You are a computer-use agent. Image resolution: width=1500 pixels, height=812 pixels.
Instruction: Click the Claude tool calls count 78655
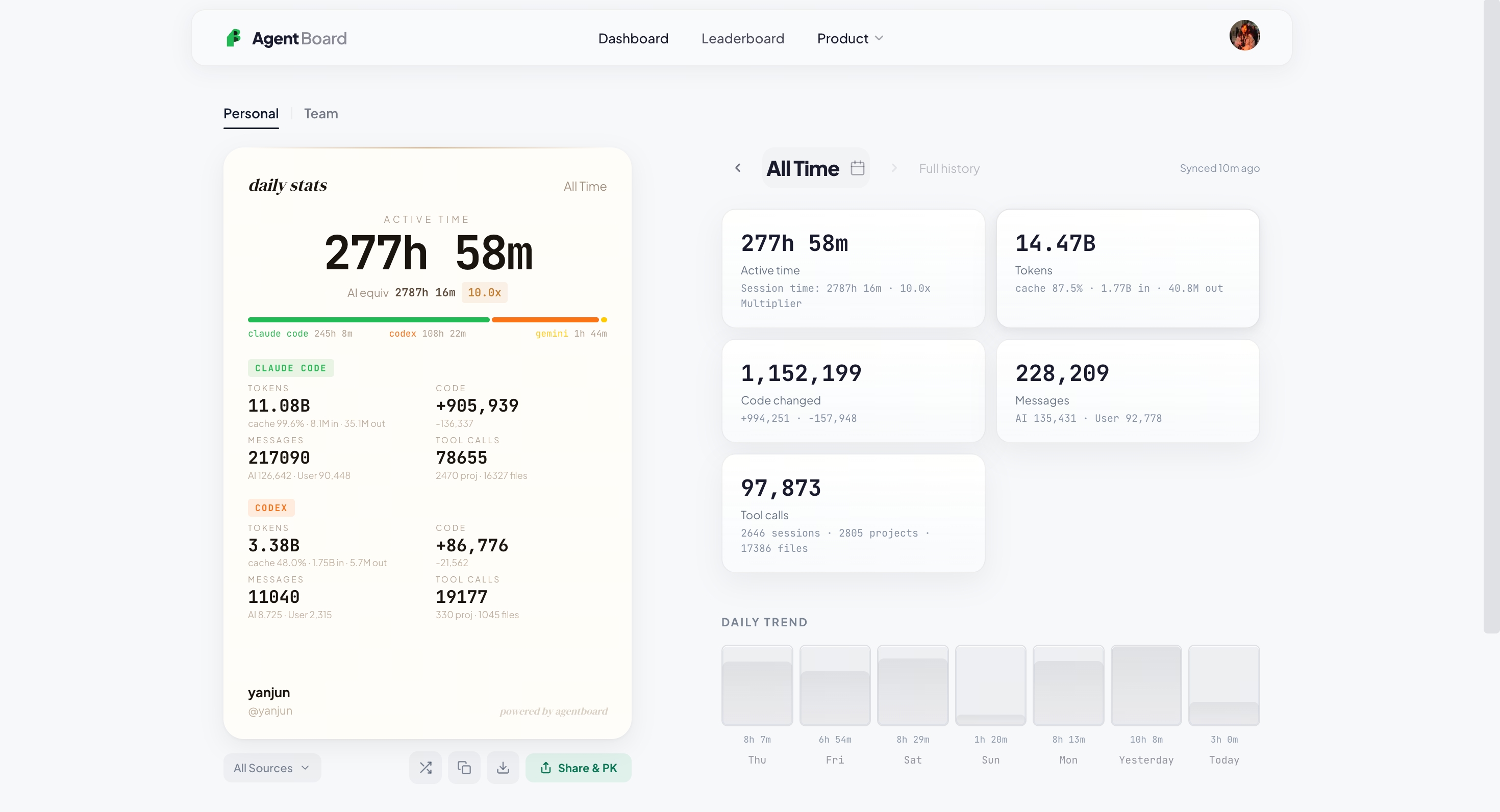461,458
